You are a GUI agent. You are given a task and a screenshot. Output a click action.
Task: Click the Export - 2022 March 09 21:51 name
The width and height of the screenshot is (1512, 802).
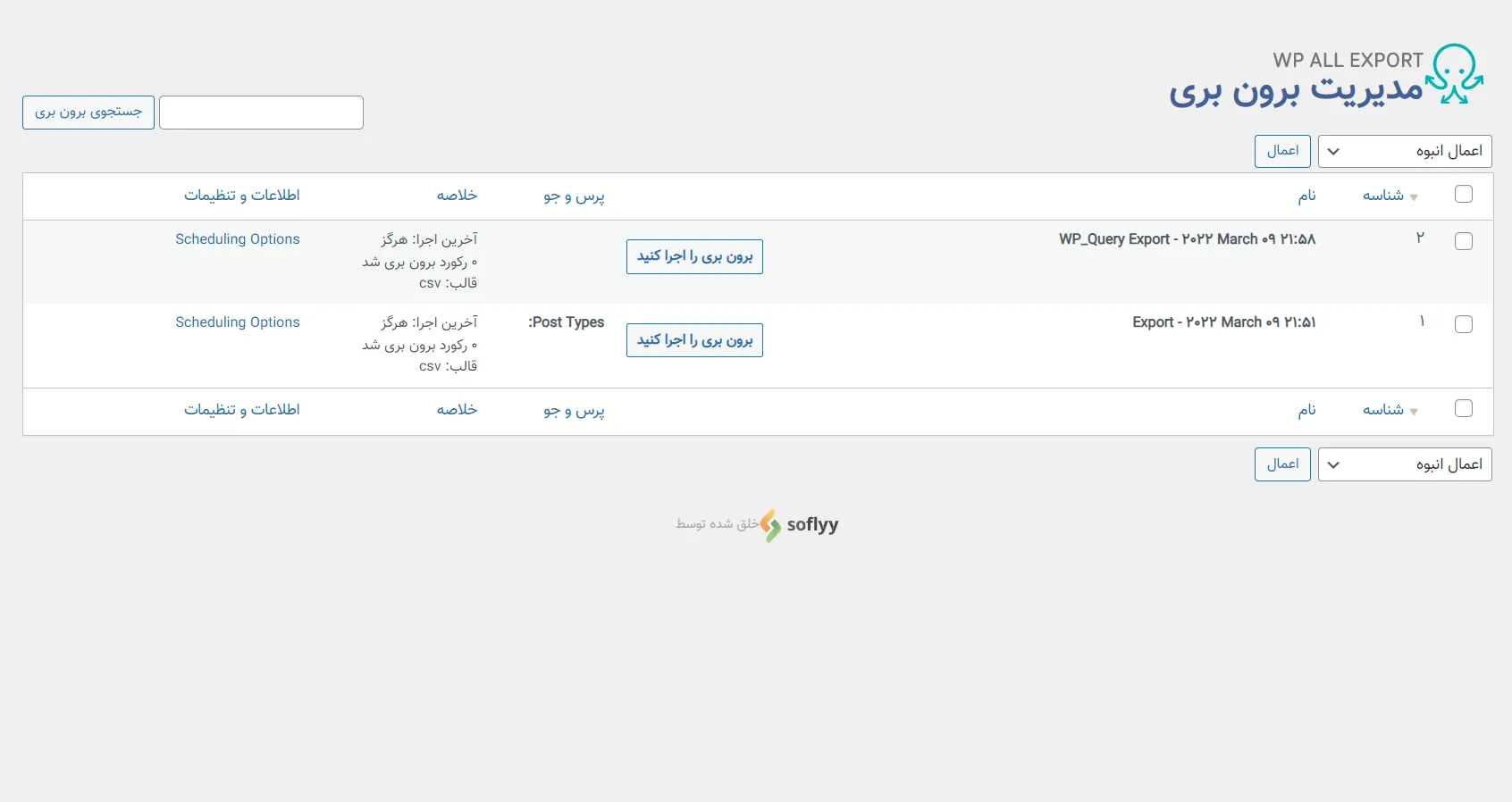pos(1224,322)
